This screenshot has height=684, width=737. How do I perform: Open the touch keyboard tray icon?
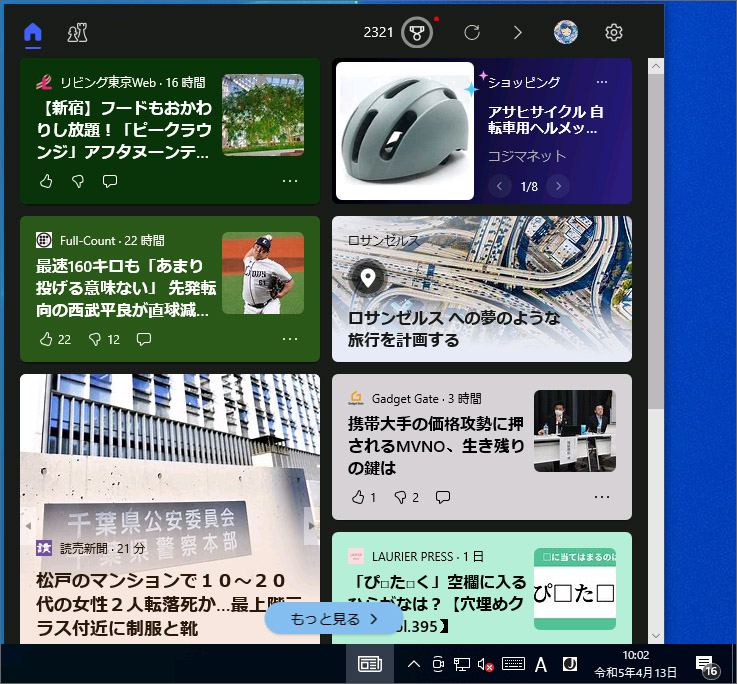pyautogui.click(x=513, y=664)
